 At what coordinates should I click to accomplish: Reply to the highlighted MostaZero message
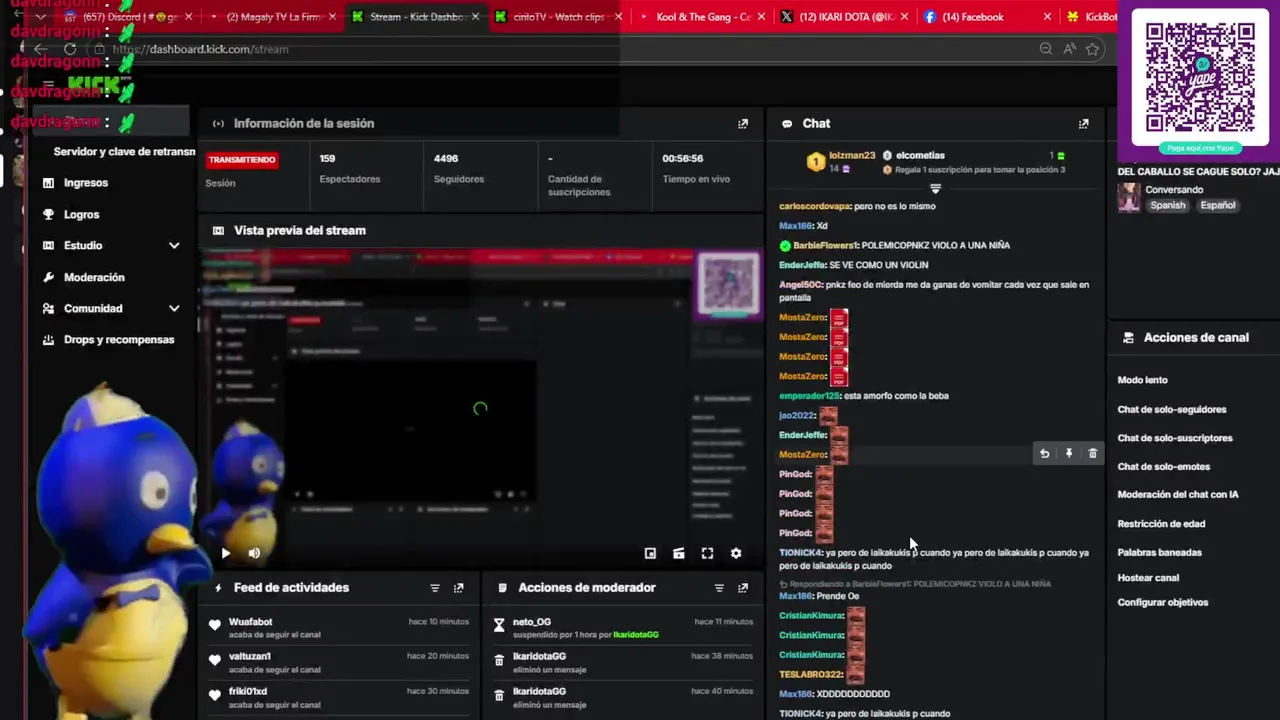tap(1044, 454)
